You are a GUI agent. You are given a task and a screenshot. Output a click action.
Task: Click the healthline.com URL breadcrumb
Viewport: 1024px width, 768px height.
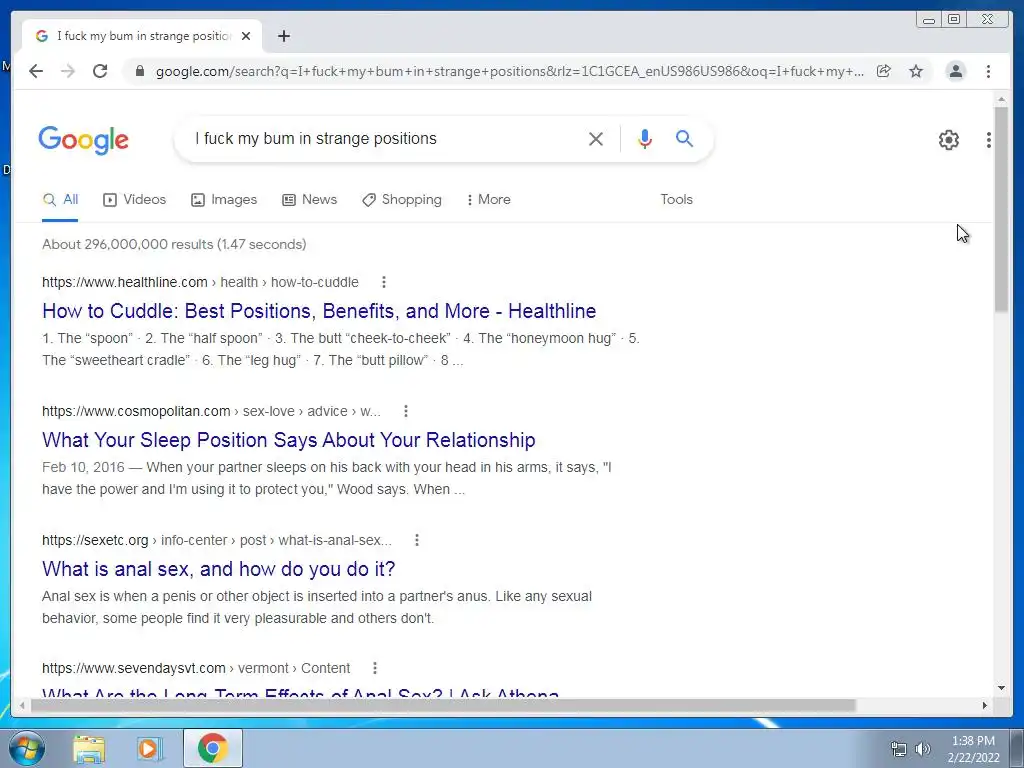(x=200, y=282)
